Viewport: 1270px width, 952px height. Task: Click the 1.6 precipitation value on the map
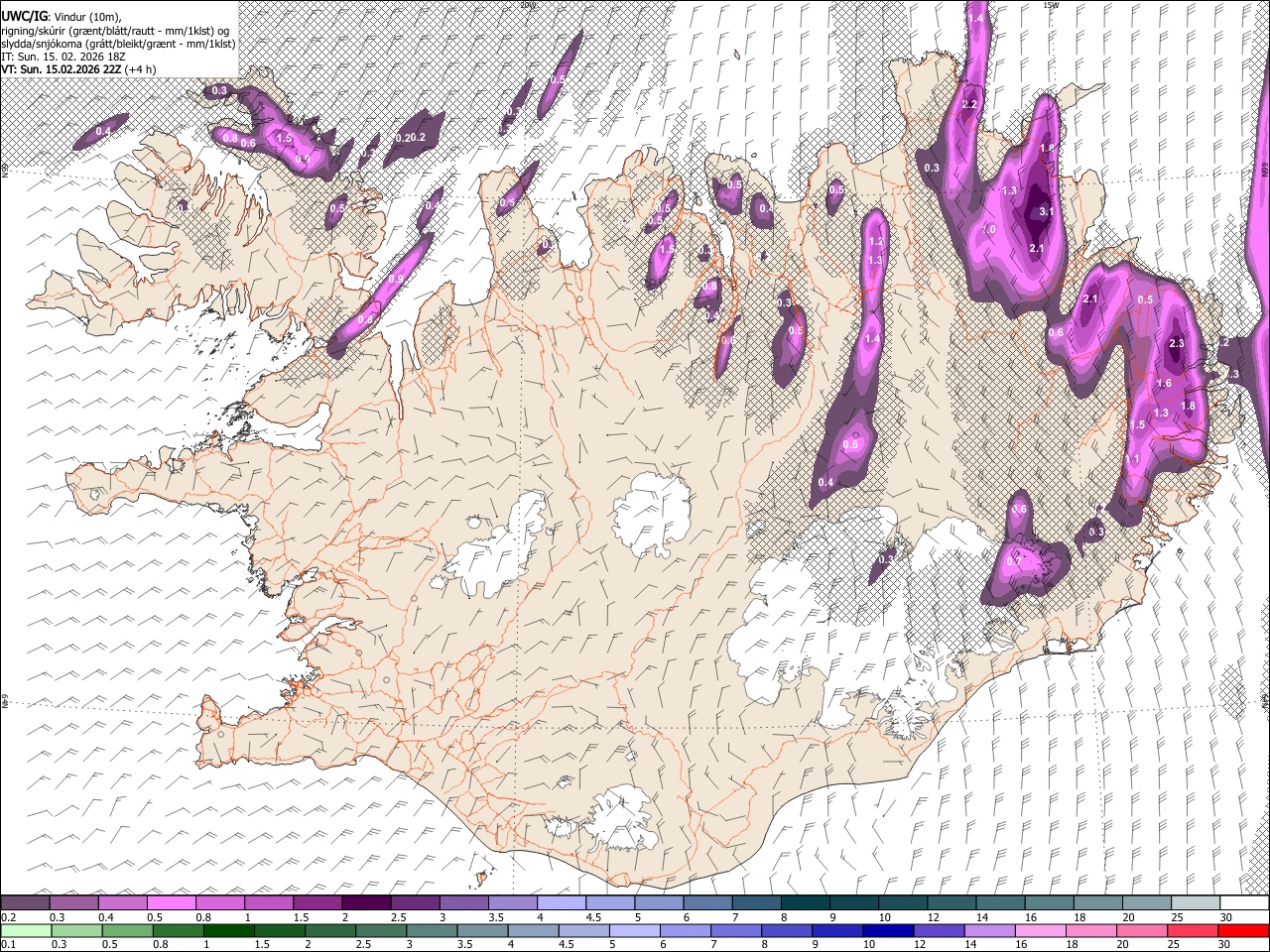(x=1165, y=384)
